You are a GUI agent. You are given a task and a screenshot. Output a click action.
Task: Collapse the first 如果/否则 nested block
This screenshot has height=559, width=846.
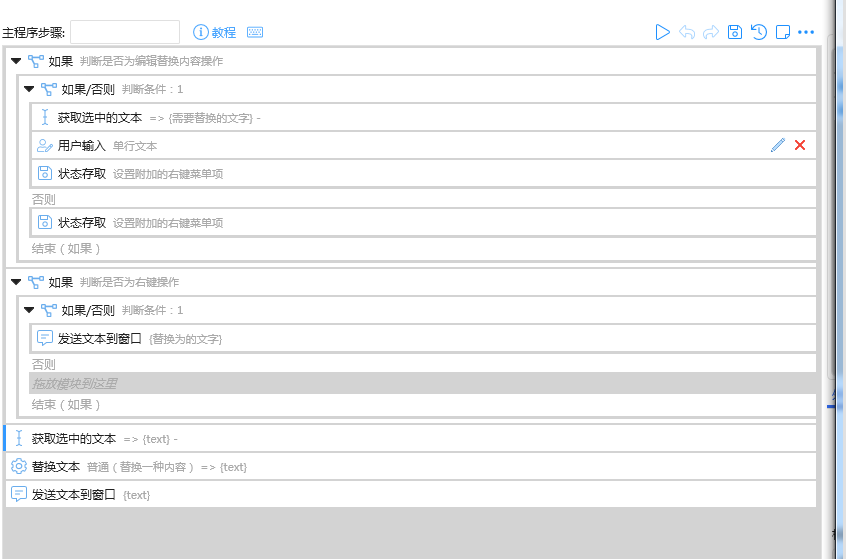click(x=29, y=89)
